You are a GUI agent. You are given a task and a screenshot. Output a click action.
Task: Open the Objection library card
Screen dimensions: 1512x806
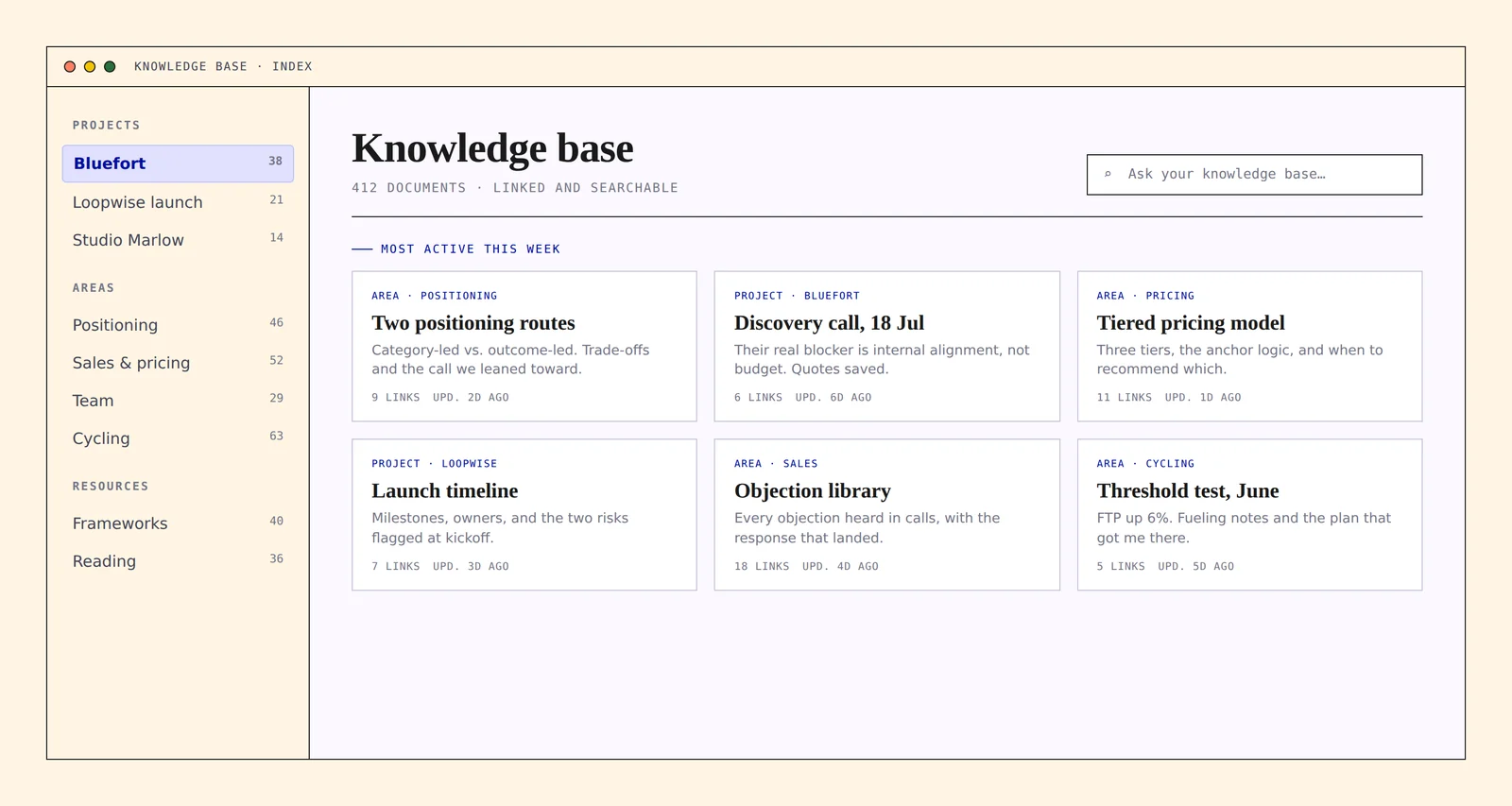886,515
